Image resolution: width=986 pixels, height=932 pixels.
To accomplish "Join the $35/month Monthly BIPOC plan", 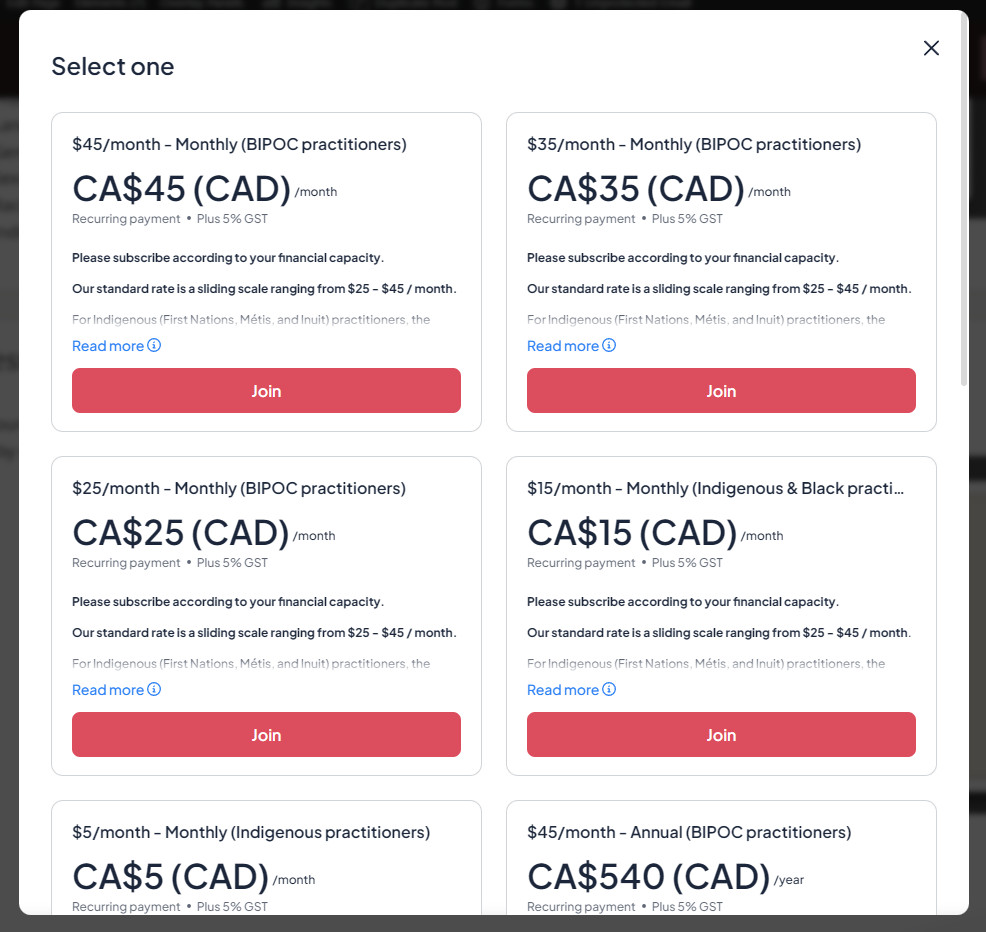I will [721, 390].
